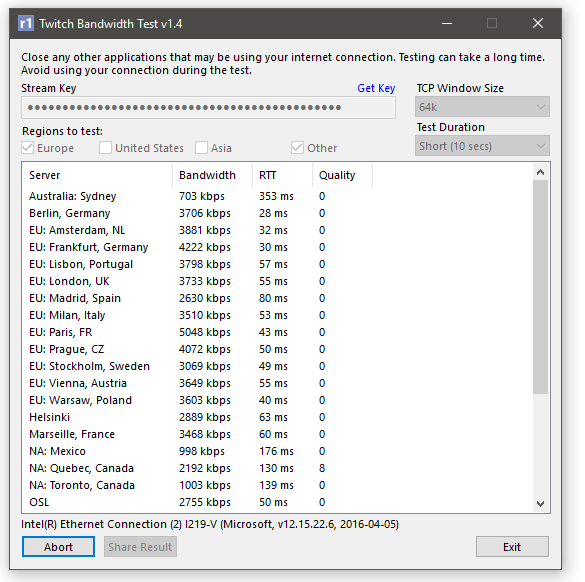Click the results list scroll down arrow
Image resolution: width=585 pixels, height=582 pixels.
(540, 504)
